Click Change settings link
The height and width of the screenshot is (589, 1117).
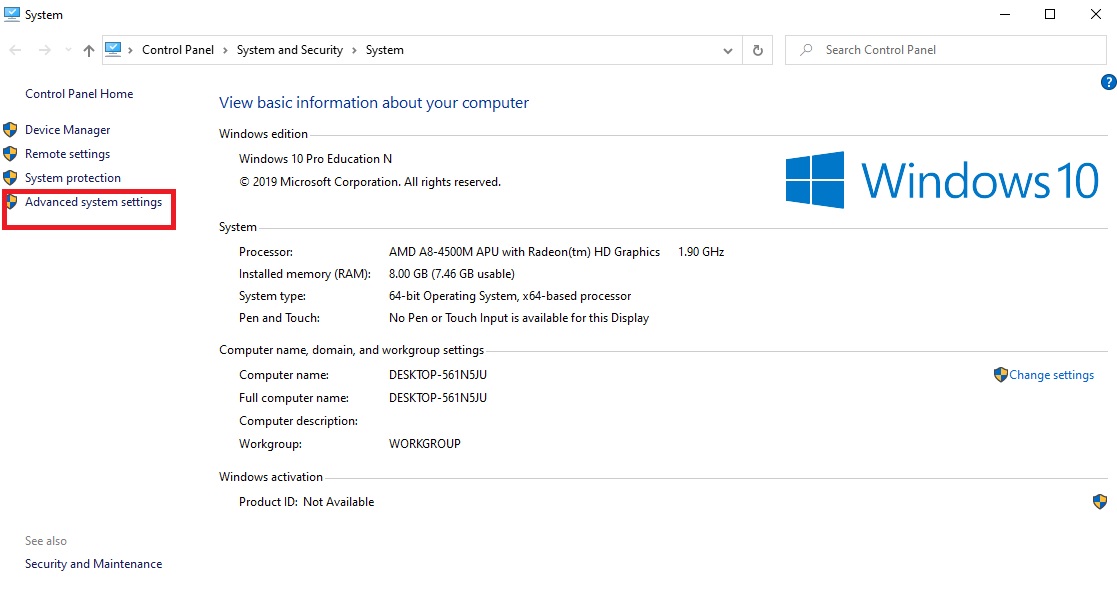[x=1051, y=375]
